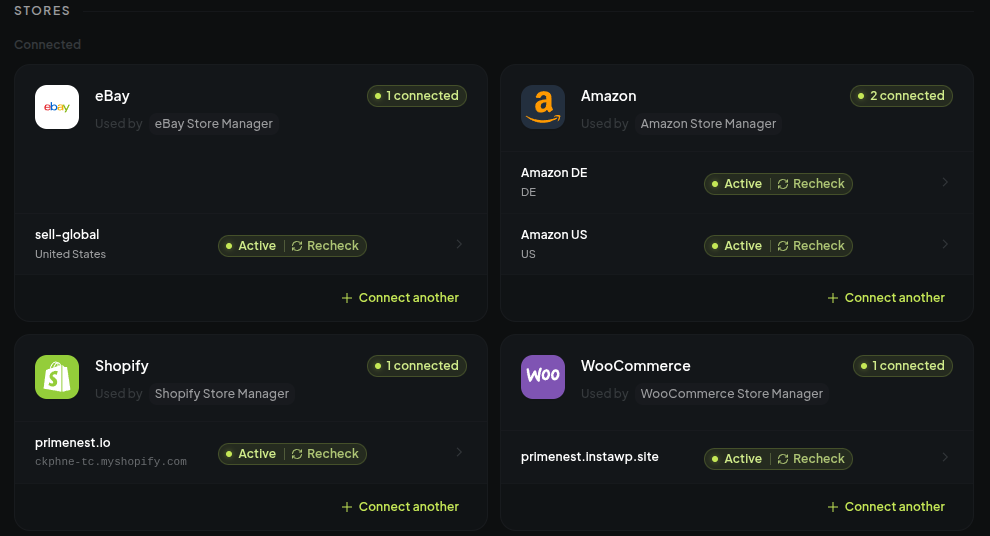Expand the primenest.io row chevron

[459, 453]
